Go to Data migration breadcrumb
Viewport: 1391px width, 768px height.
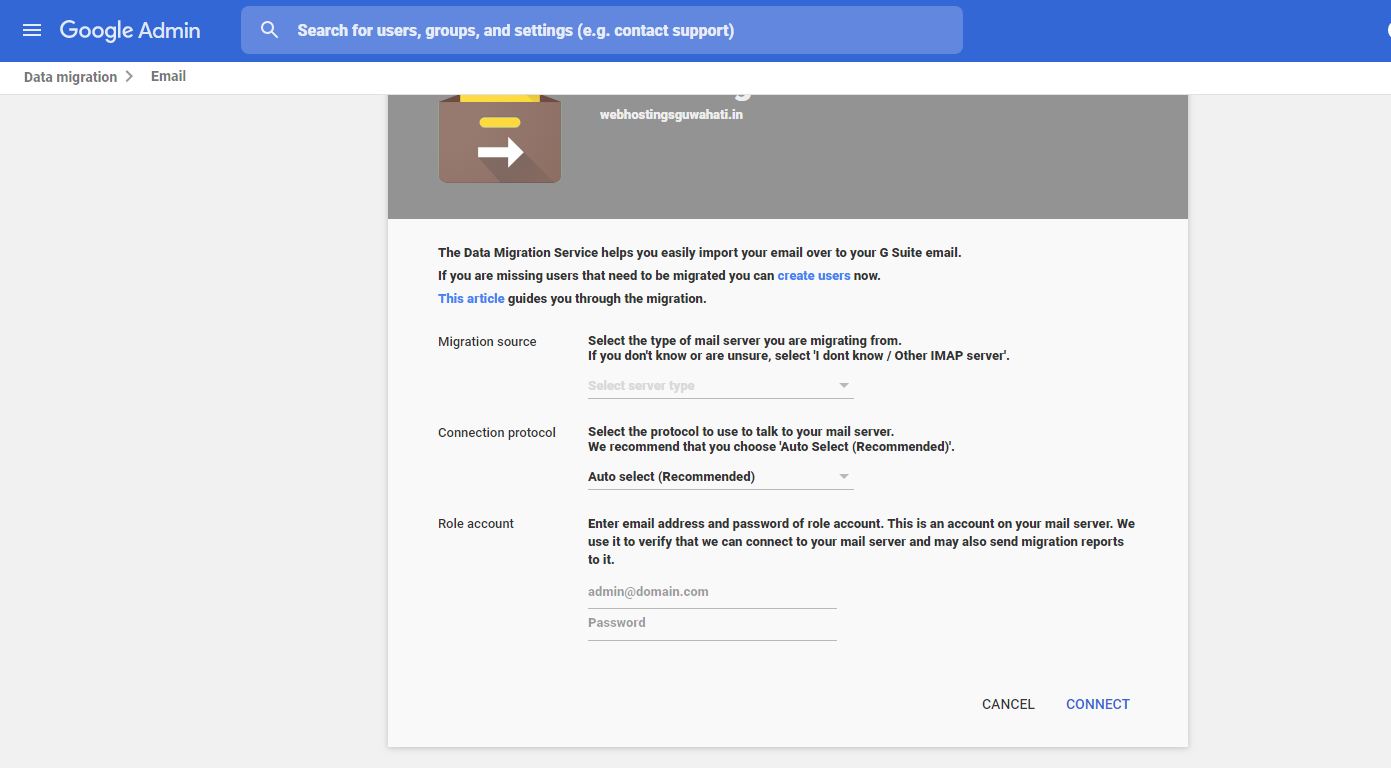[x=70, y=77]
